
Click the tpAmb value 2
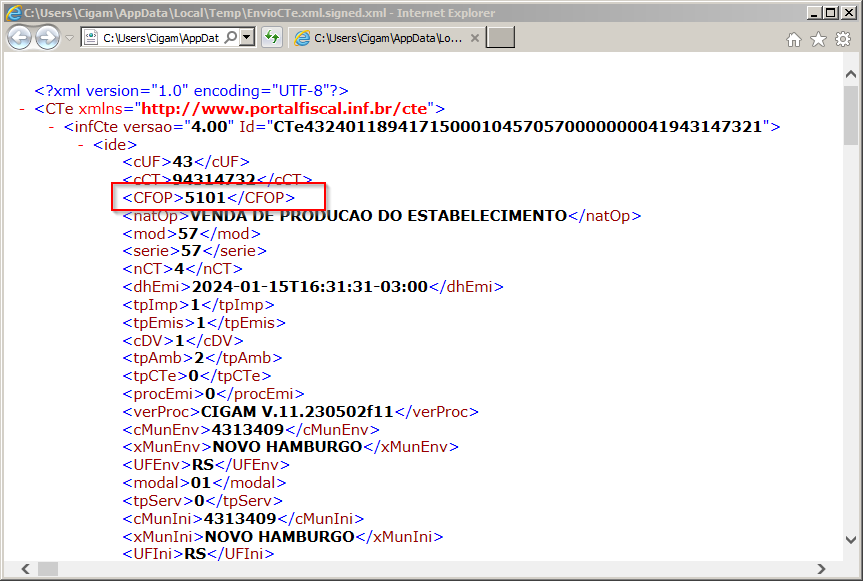pyautogui.click(x=199, y=358)
